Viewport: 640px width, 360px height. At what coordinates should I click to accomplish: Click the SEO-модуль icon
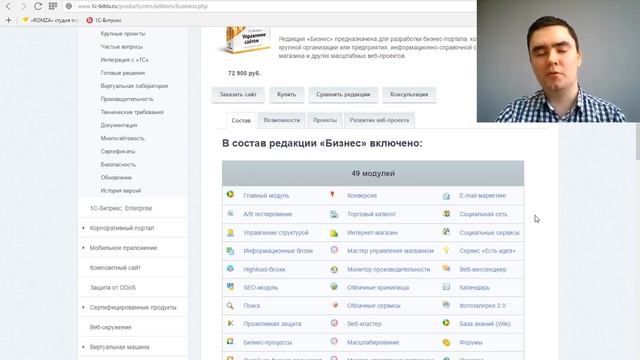(230, 287)
